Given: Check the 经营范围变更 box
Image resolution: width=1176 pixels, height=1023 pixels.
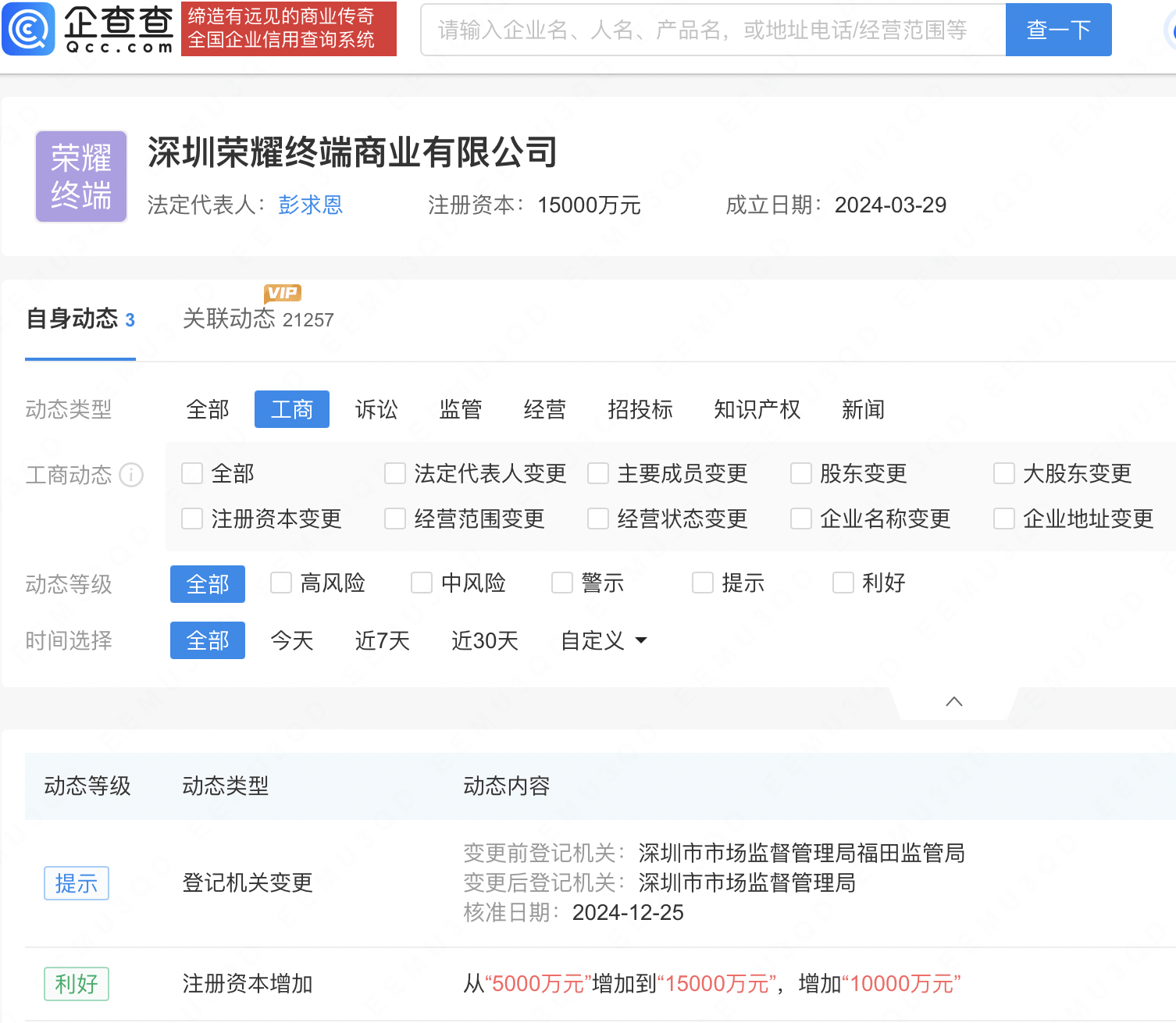Looking at the screenshot, I should click(395, 519).
